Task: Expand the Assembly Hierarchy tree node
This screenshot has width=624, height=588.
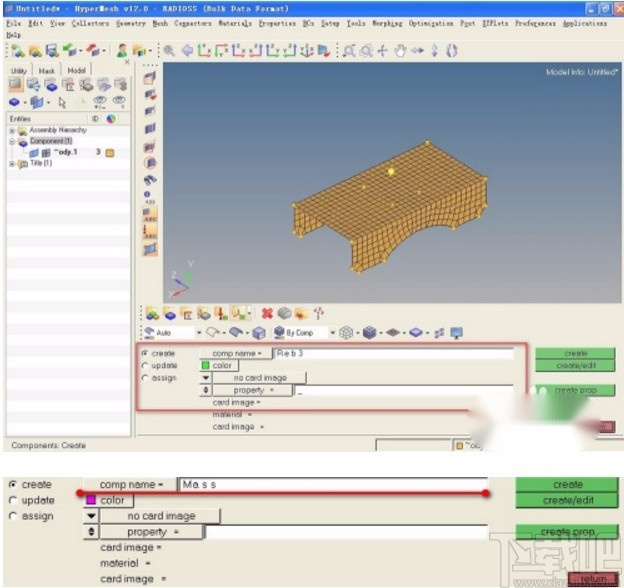Action: pos(12,130)
